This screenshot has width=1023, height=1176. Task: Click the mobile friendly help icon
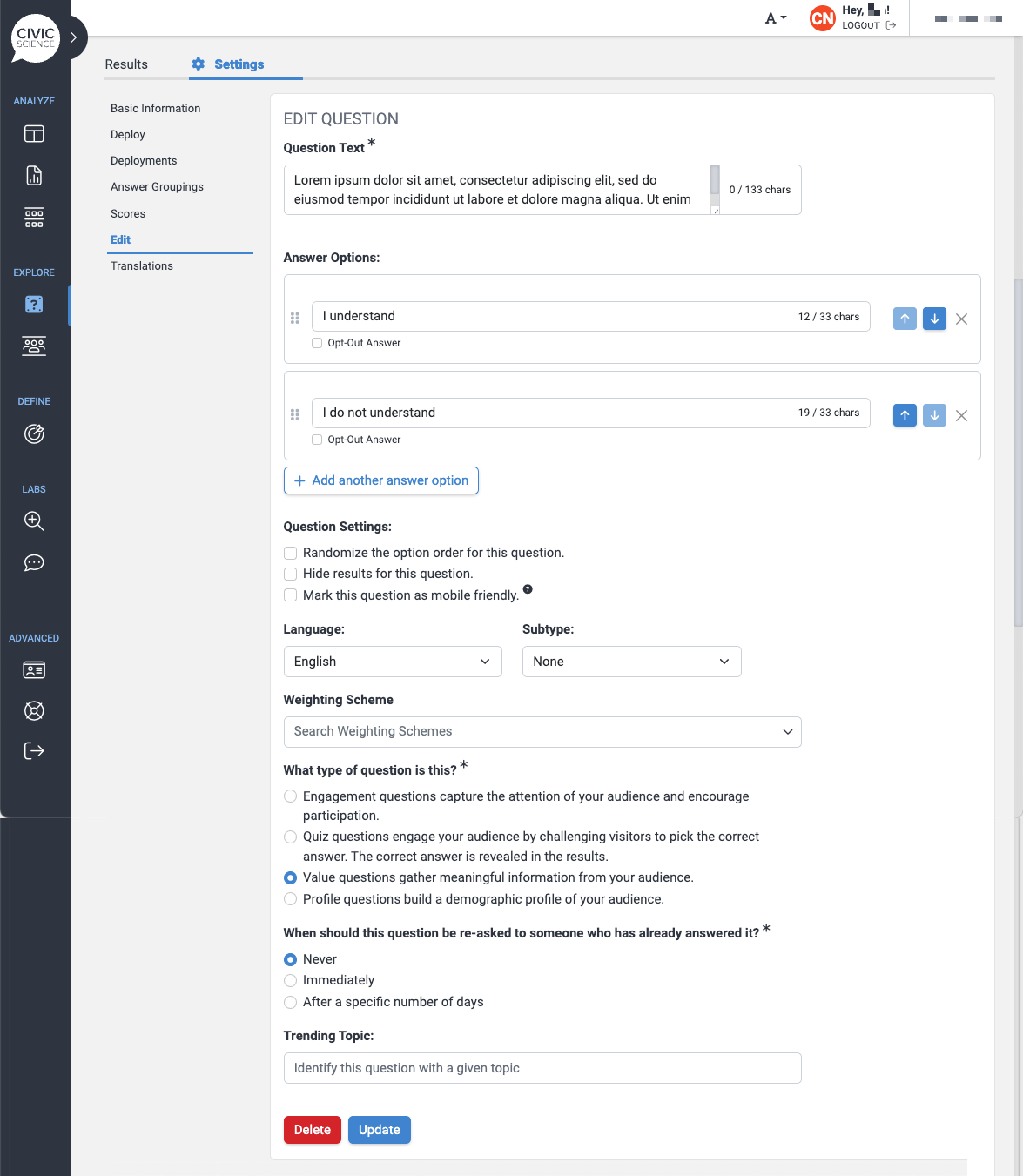tap(528, 589)
